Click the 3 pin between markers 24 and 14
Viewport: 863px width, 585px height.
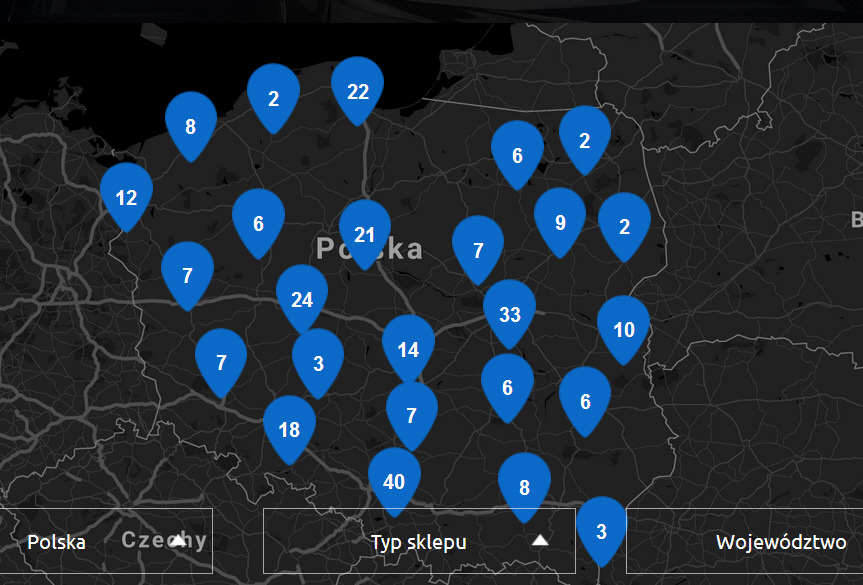tap(318, 363)
